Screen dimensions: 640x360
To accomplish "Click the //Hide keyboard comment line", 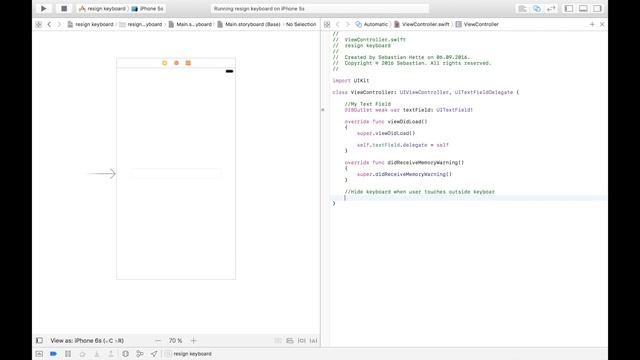I will click(x=420, y=192).
